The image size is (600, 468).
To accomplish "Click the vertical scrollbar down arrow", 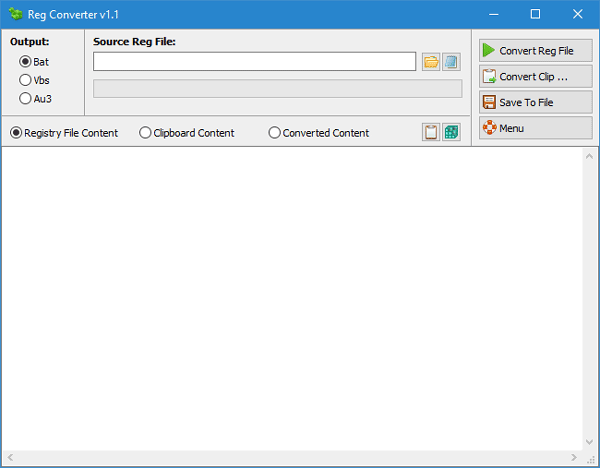I will coord(589,442).
